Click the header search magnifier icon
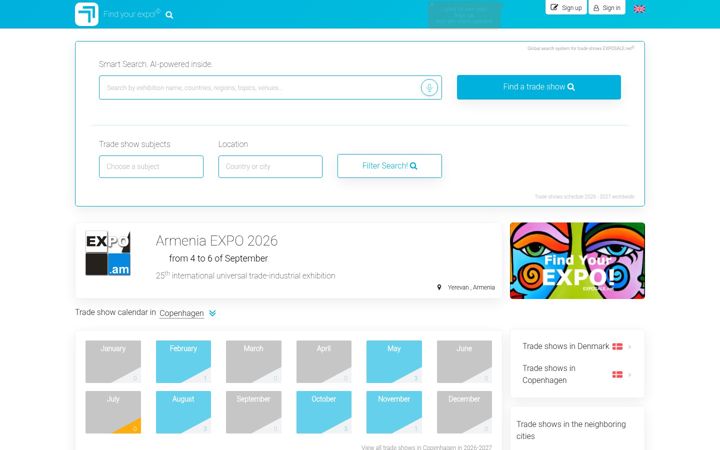The height and width of the screenshot is (450, 720). tap(169, 15)
